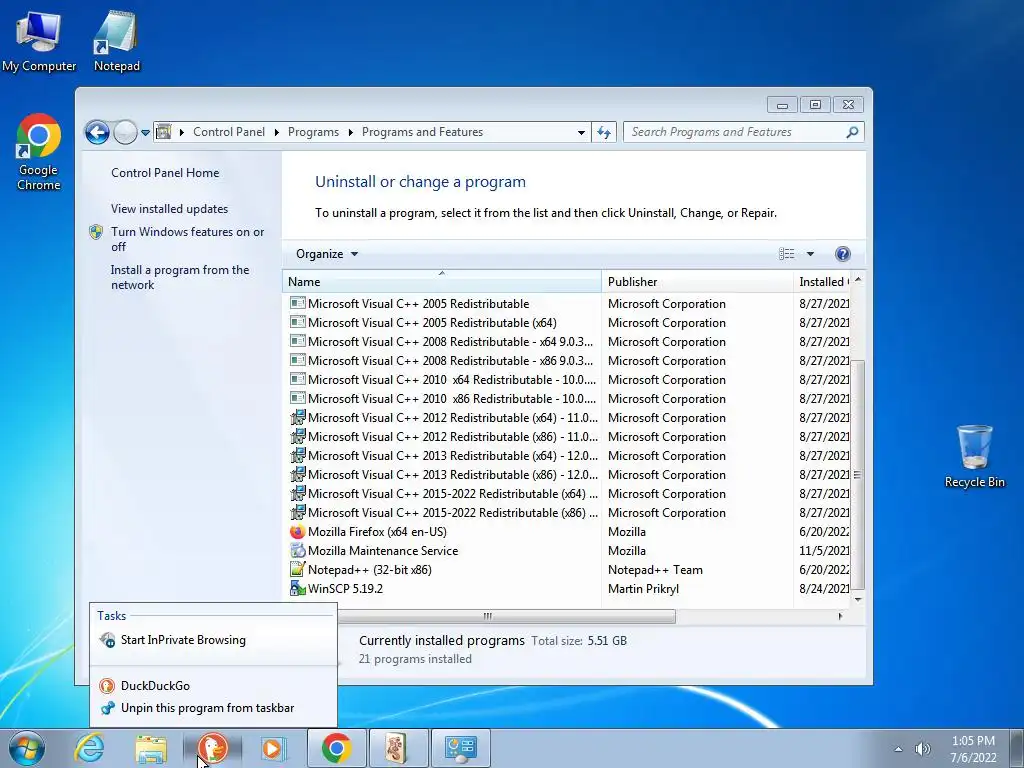Click the search magnifier icon
The height and width of the screenshot is (768, 1024).
852,132
